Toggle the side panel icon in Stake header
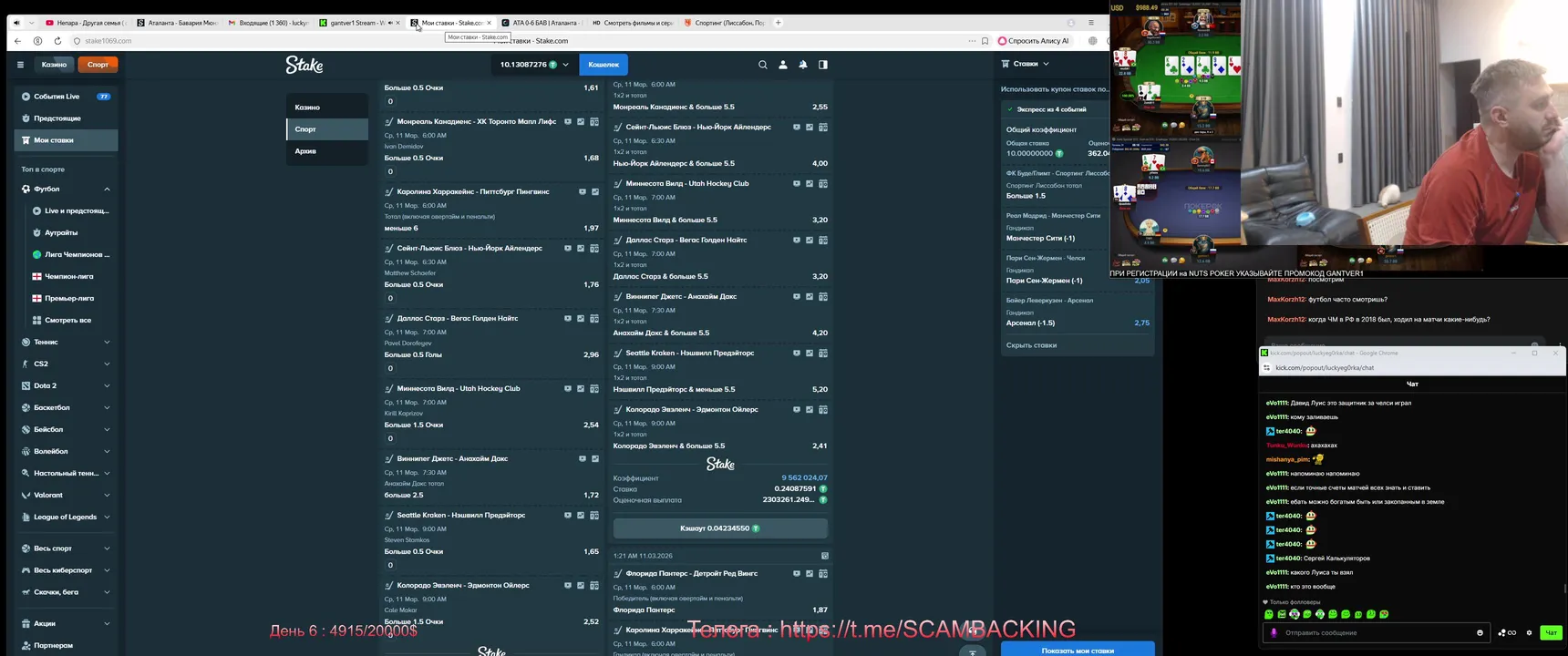 point(823,65)
